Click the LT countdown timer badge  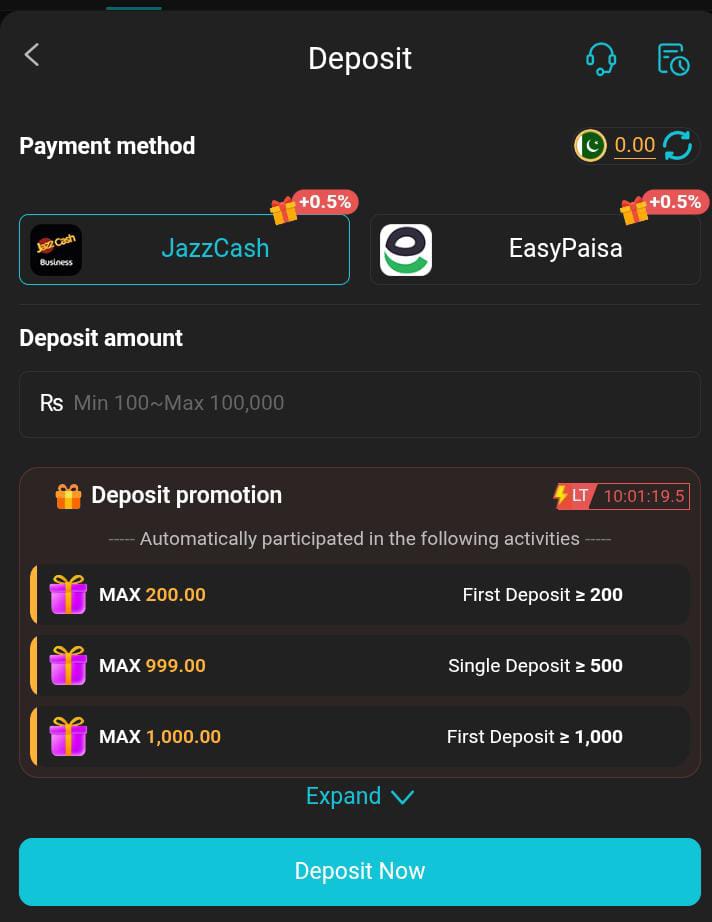(621, 496)
